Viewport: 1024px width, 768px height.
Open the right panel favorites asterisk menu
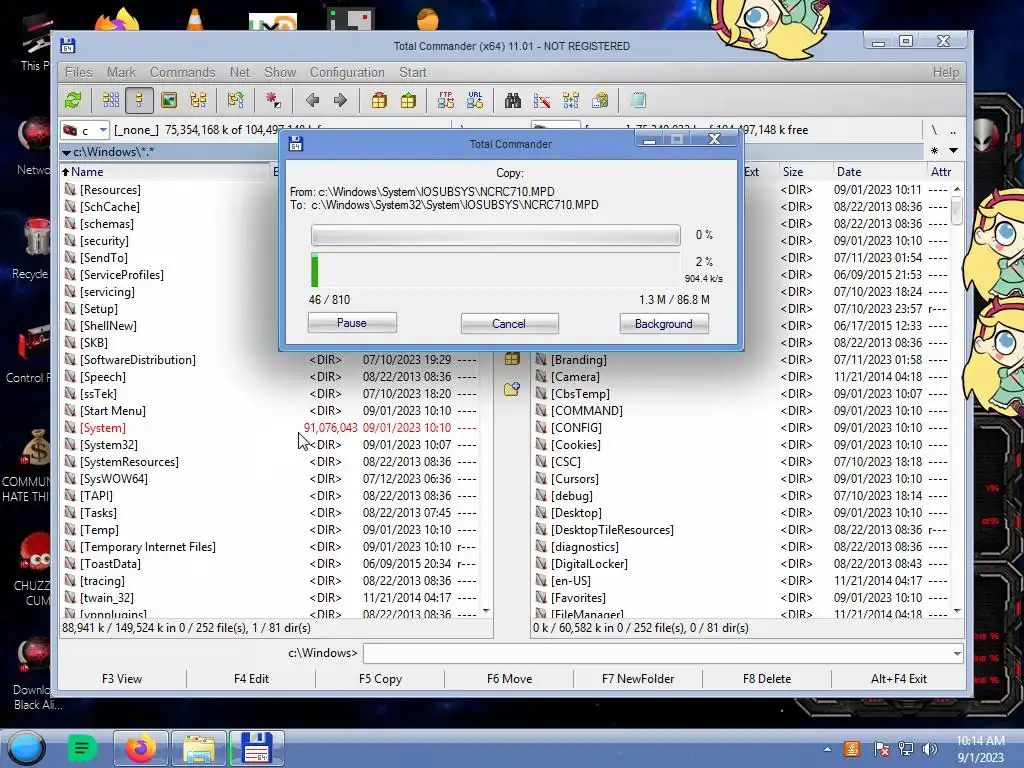tap(935, 151)
